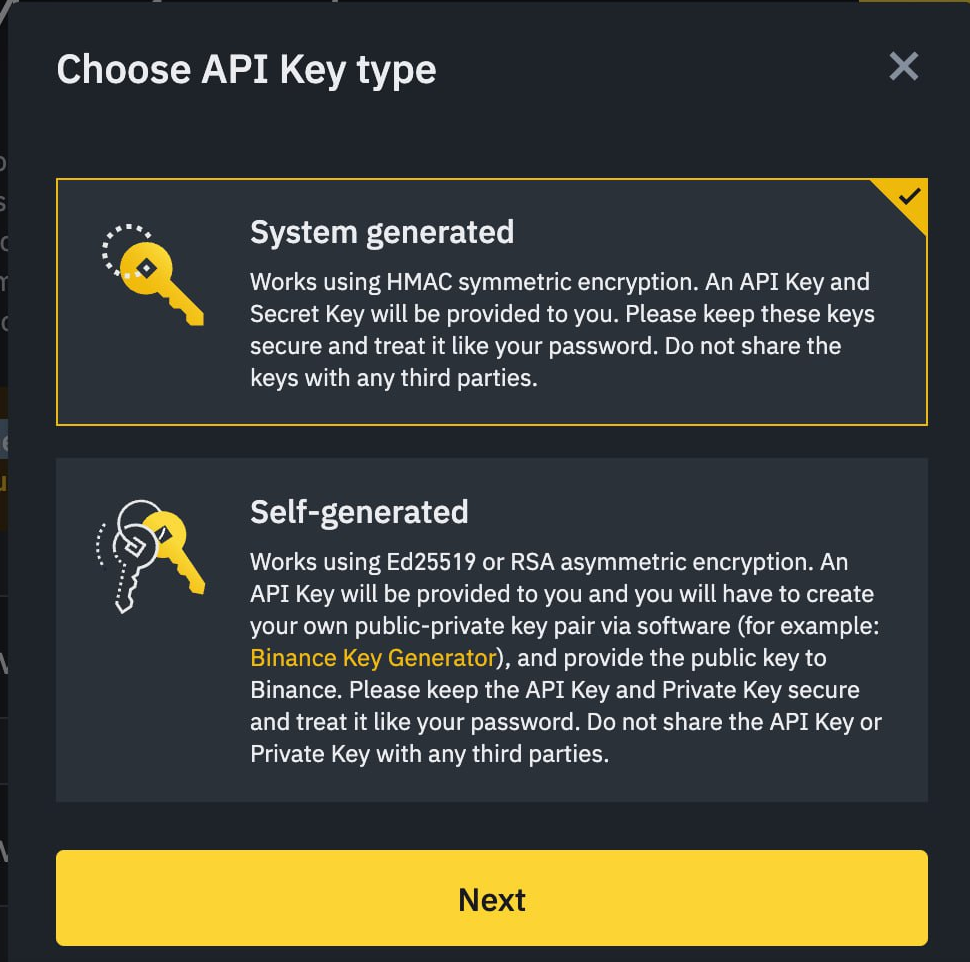Select the System generated heading
The image size is (970, 962).
(382, 233)
